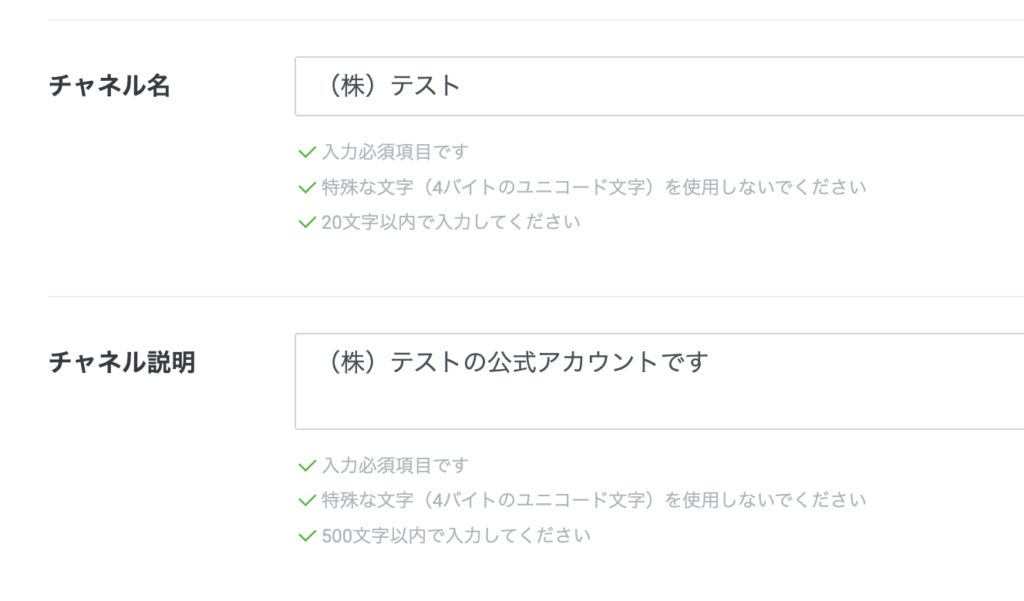Click the チャネル説明 field label
1024x601 pixels.
[x=122, y=363]
